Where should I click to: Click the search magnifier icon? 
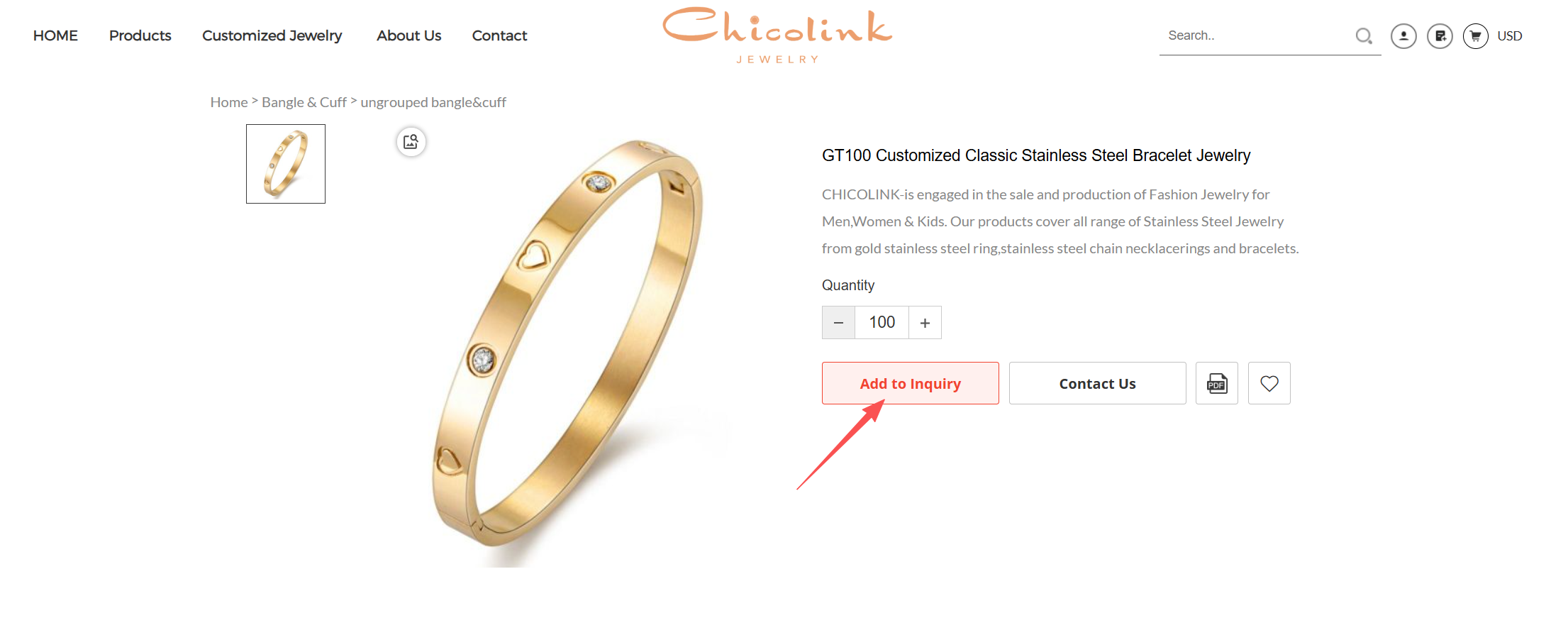[x=1364, y=35]
